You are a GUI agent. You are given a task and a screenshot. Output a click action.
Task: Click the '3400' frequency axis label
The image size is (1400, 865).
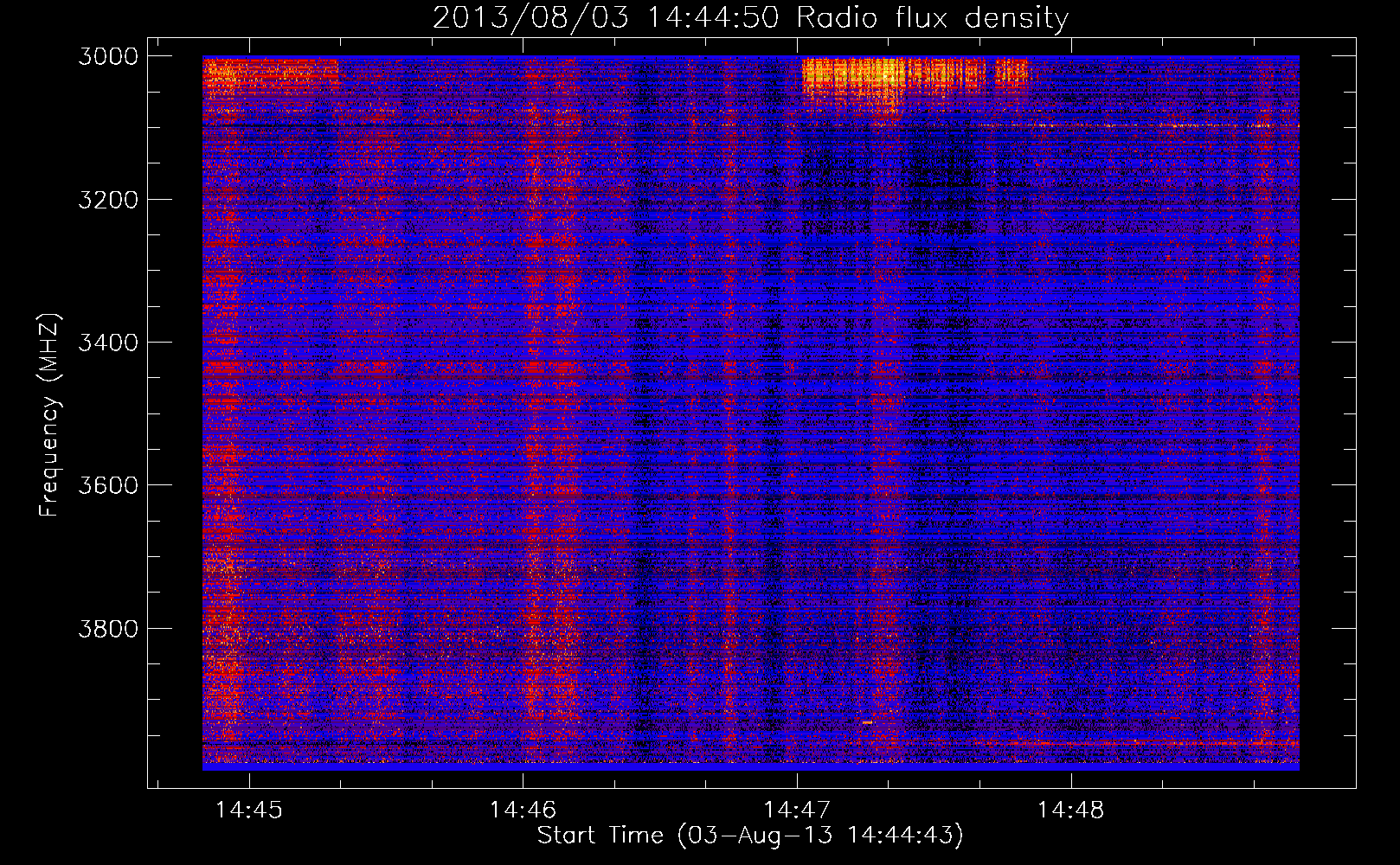[108, 343]
